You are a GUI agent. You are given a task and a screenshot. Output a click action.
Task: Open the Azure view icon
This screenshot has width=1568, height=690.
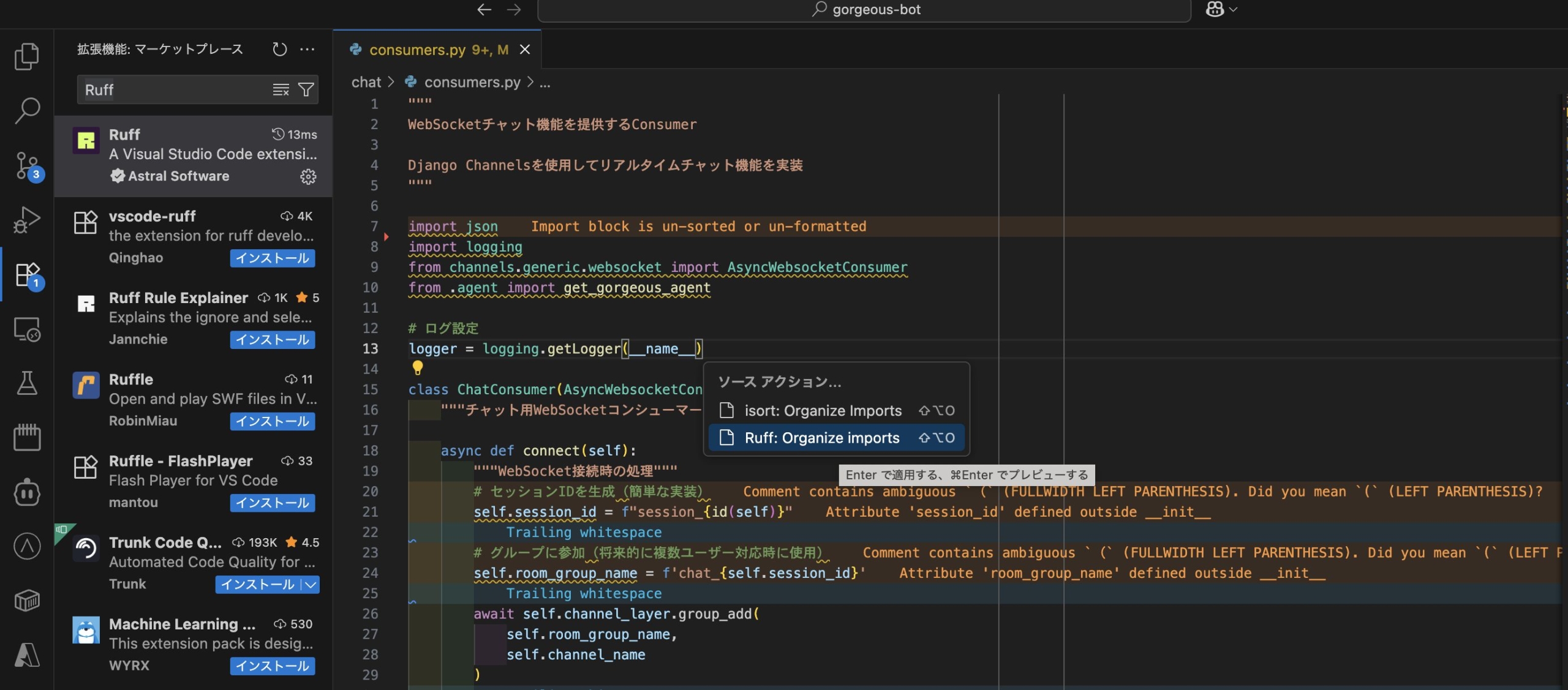(x=27, y=654)
